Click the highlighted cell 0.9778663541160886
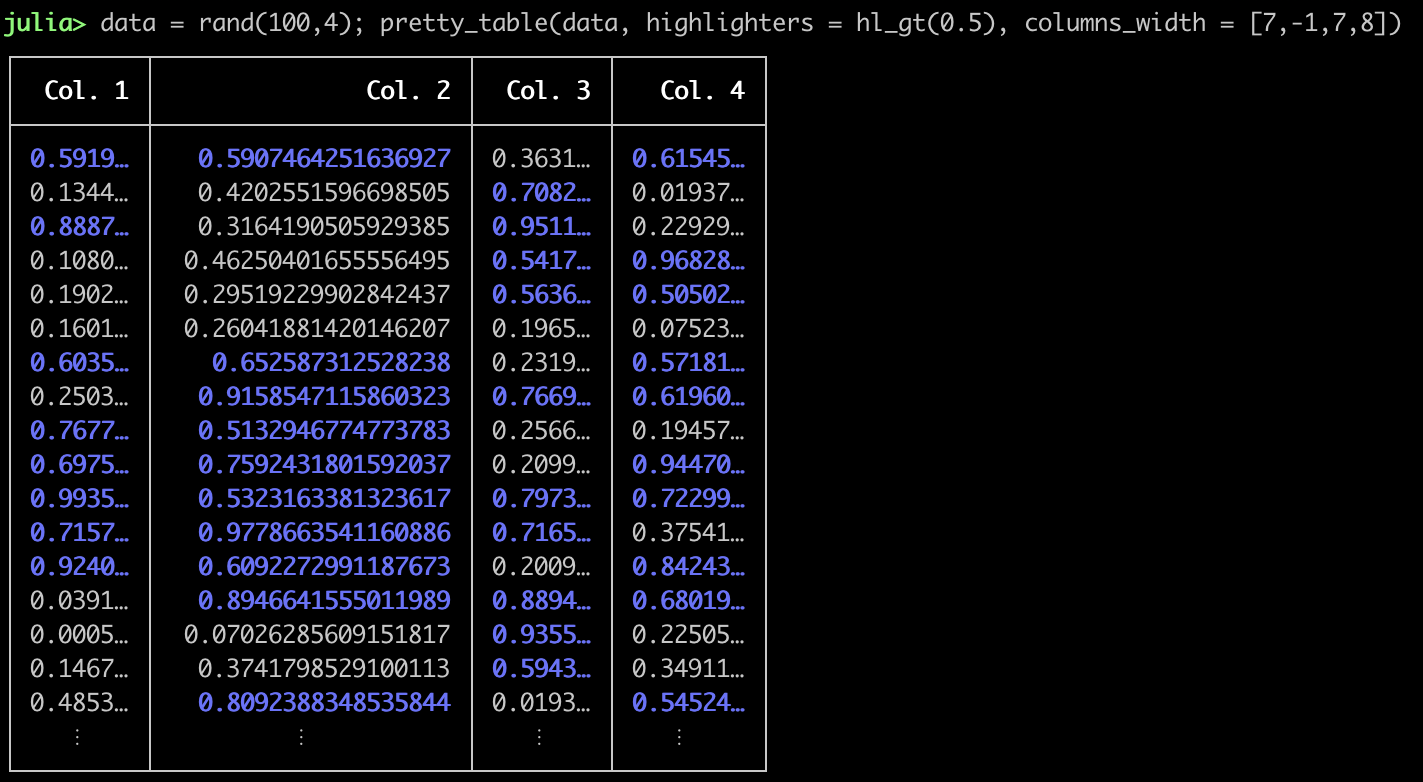Screen dimensions: 1423x782 [x=324, y=532]
